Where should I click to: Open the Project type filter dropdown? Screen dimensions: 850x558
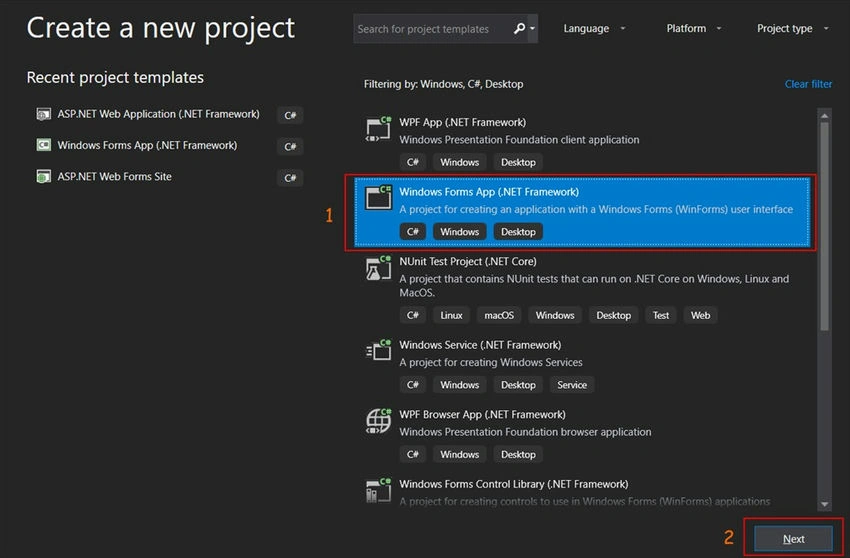[793, 28]
